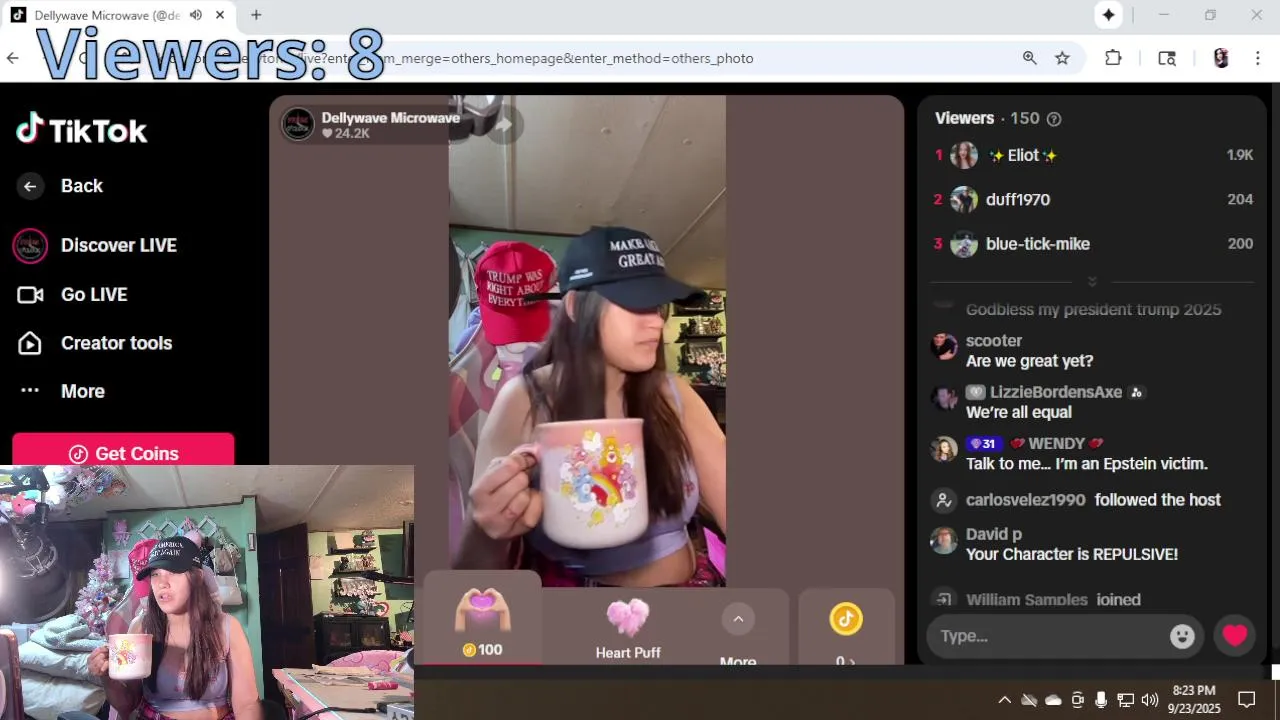The width and height of the screenshot is (1280, 720).
Task: Open scooter's chat avatar
Action: [944, 346]
